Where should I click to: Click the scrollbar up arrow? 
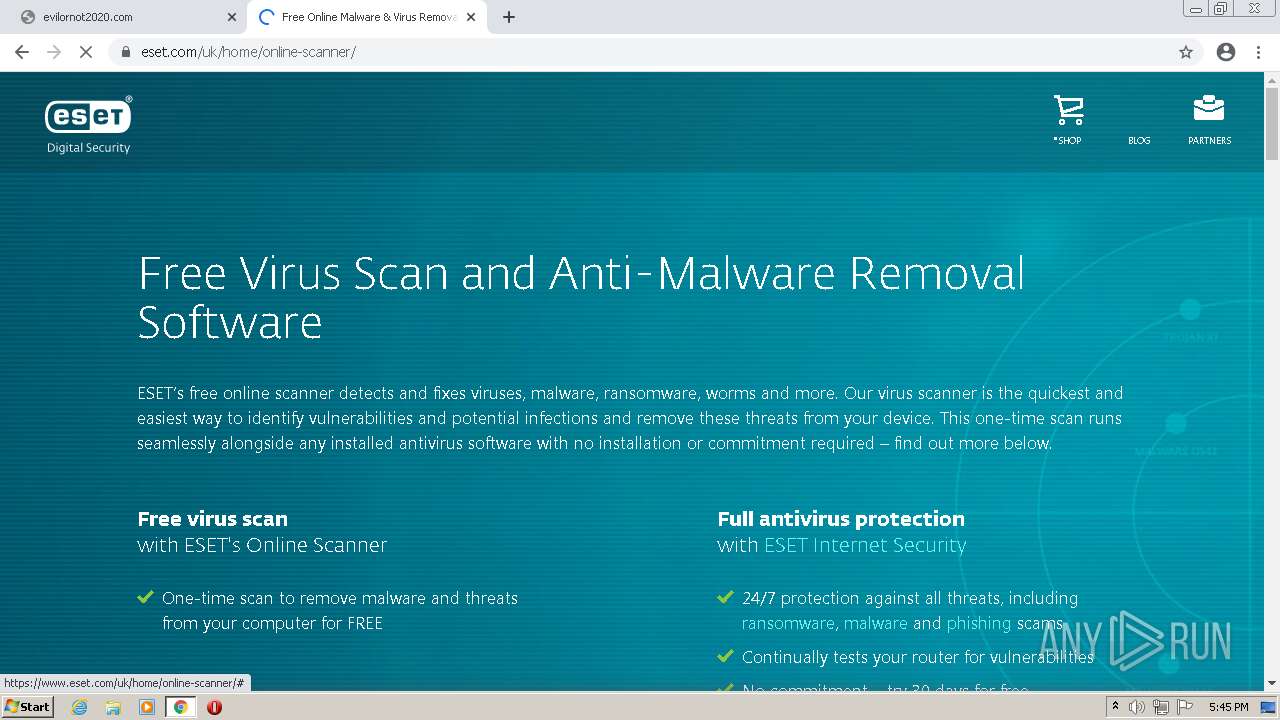tap(1272, 79)
